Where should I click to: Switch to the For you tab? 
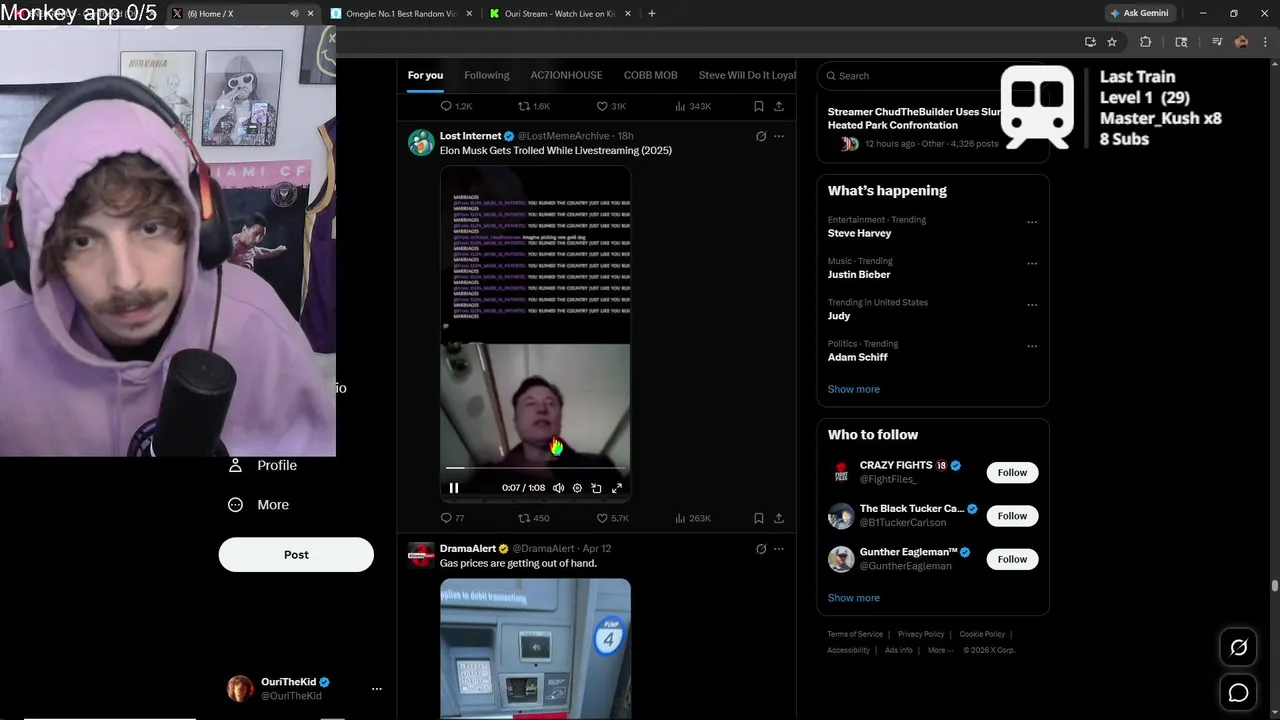tap(425, 75)
